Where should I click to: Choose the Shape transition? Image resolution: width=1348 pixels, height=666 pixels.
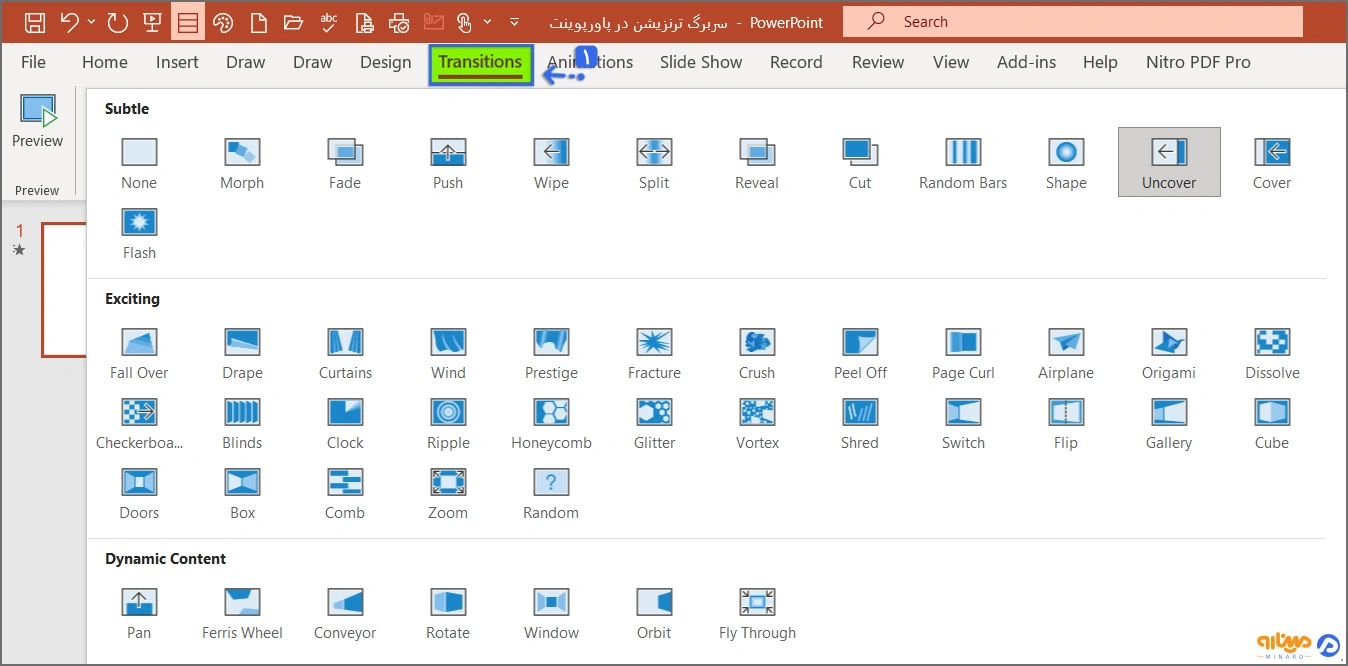[x=1066, y=163]
